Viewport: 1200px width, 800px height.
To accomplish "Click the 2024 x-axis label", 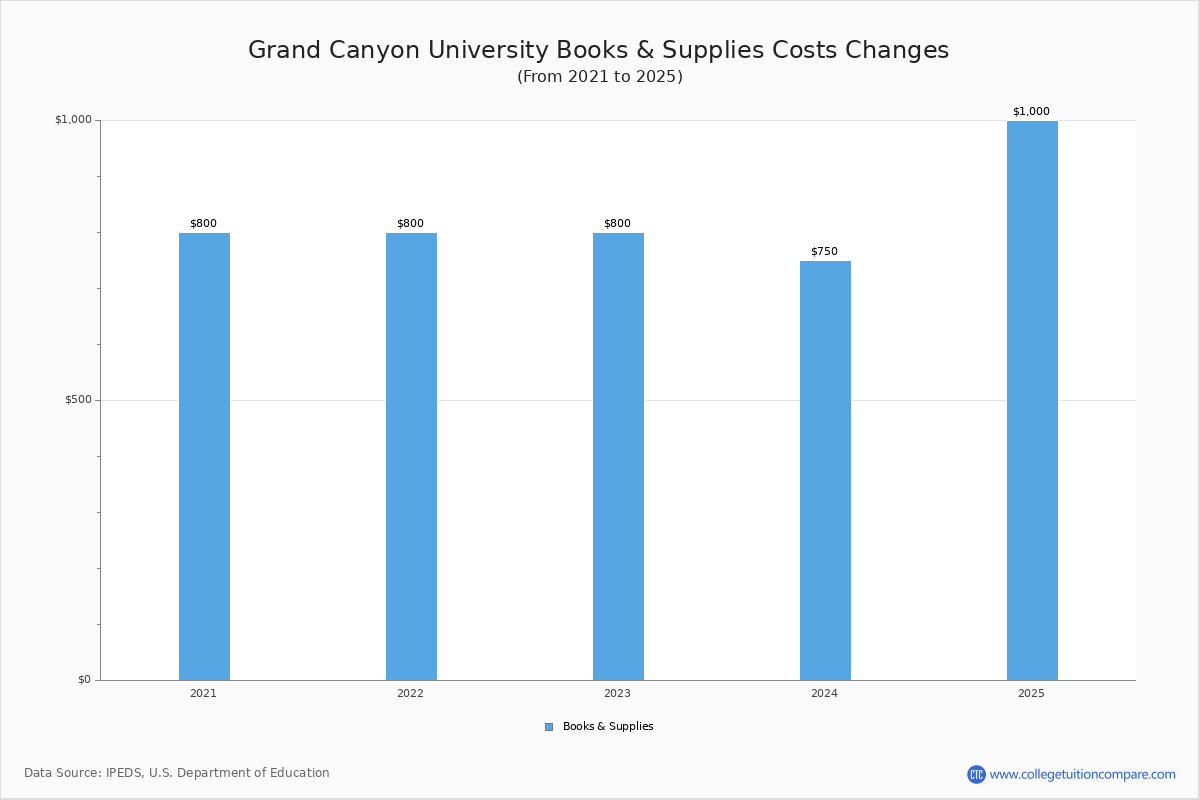I will point(824,693).
